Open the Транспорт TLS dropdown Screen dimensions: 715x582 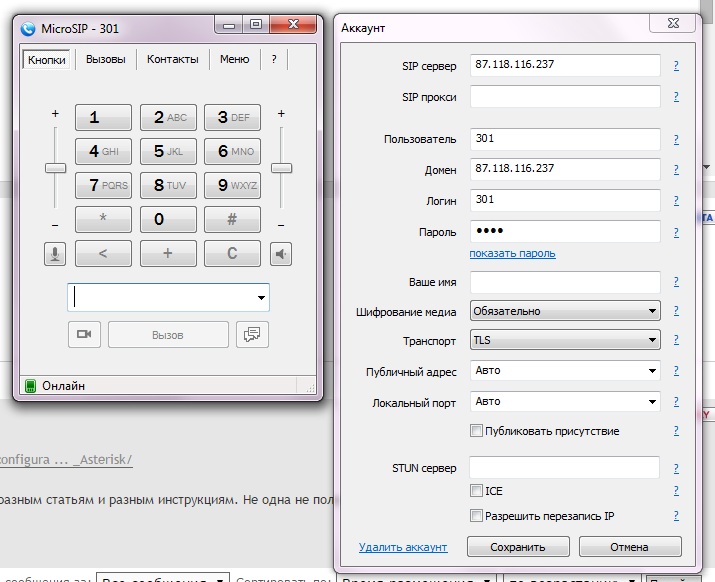point(565,340)
